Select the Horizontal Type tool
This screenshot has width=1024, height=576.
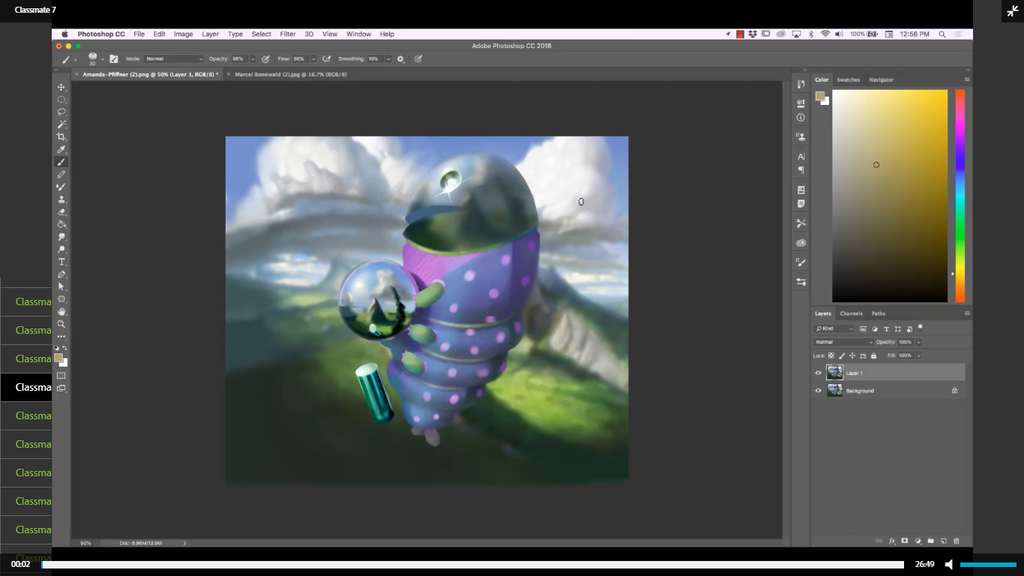[x=61, y=262]
